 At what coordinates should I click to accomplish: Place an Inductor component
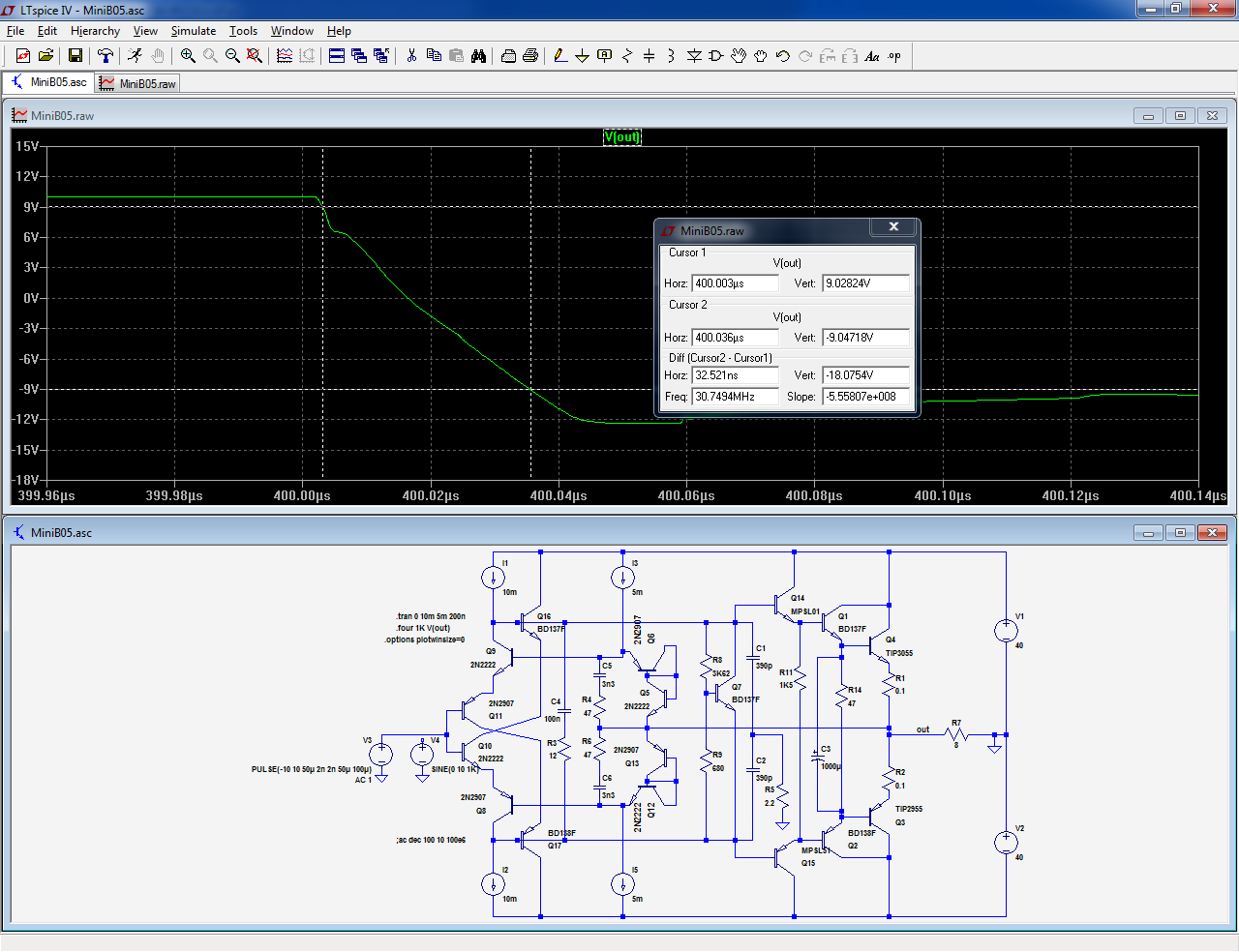click(672, 56)
